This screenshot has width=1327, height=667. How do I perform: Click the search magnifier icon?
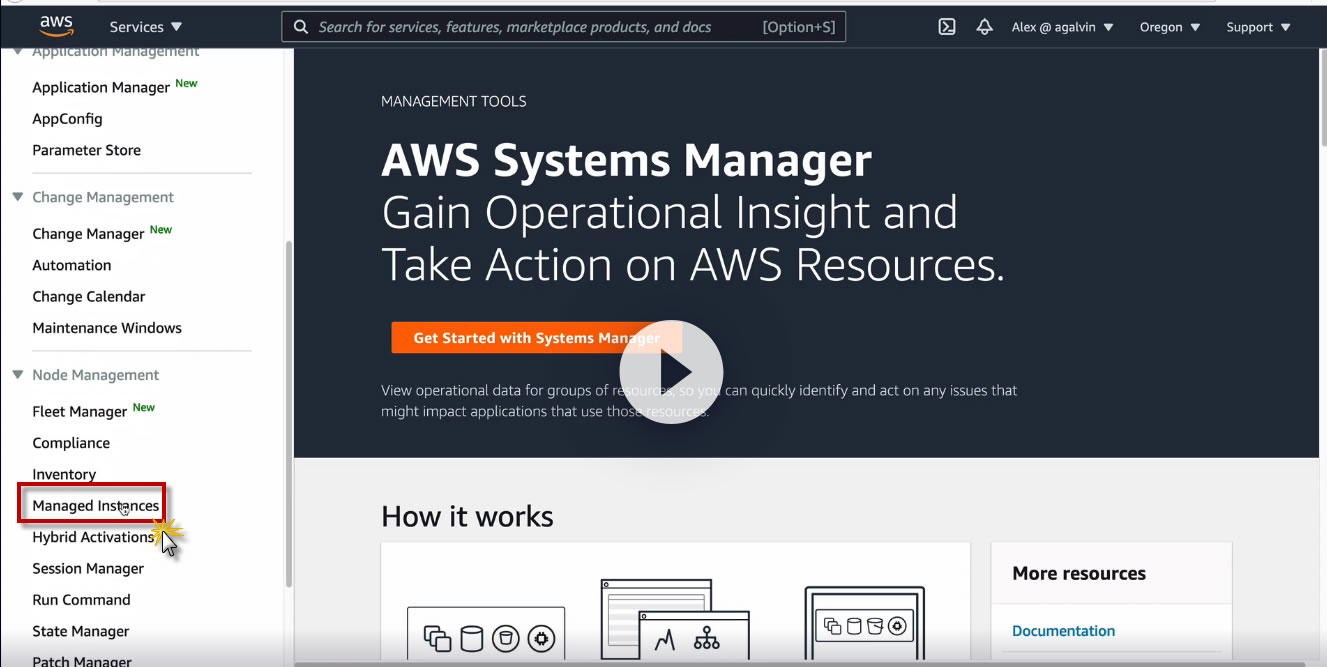pyautogui.click(x=301, y=27)
